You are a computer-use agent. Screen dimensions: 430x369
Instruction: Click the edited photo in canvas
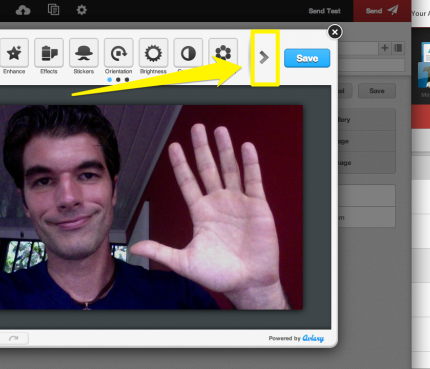pos(151,207)
